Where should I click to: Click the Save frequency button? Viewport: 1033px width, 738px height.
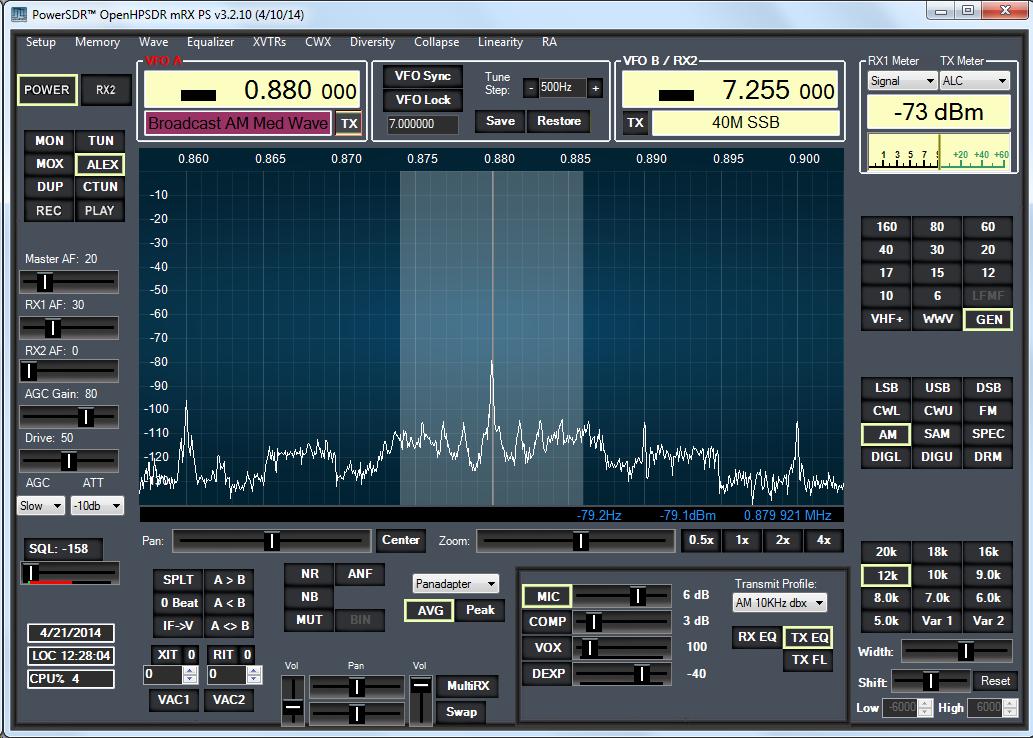pyautogui.click(x=500, y=121)
